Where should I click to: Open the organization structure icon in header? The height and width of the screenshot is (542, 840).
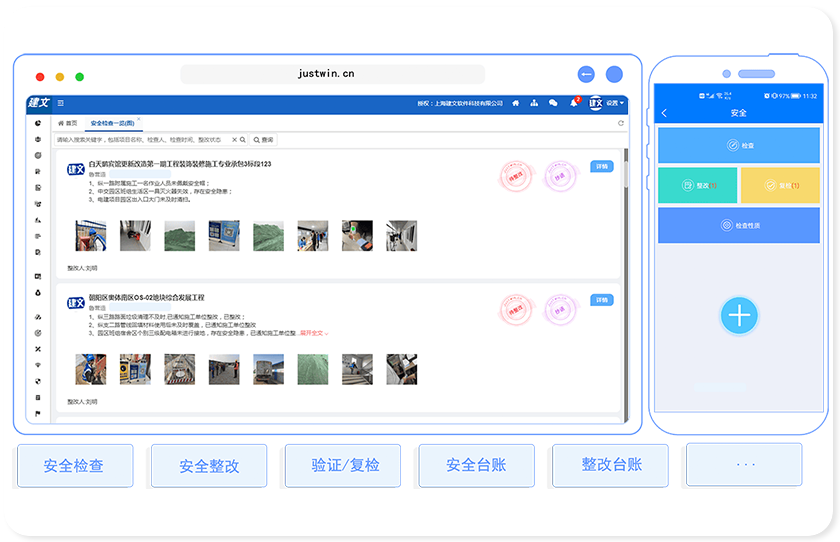(534, 103)
